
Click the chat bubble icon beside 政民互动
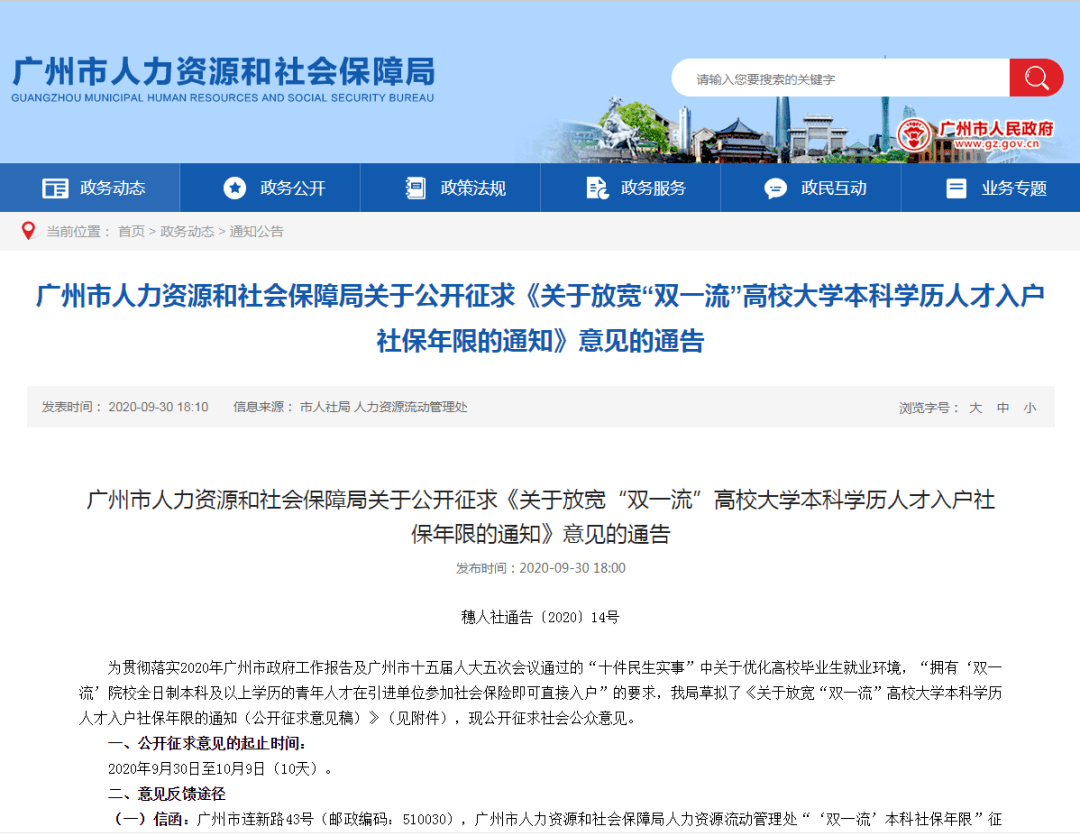[x=774, y=188]
